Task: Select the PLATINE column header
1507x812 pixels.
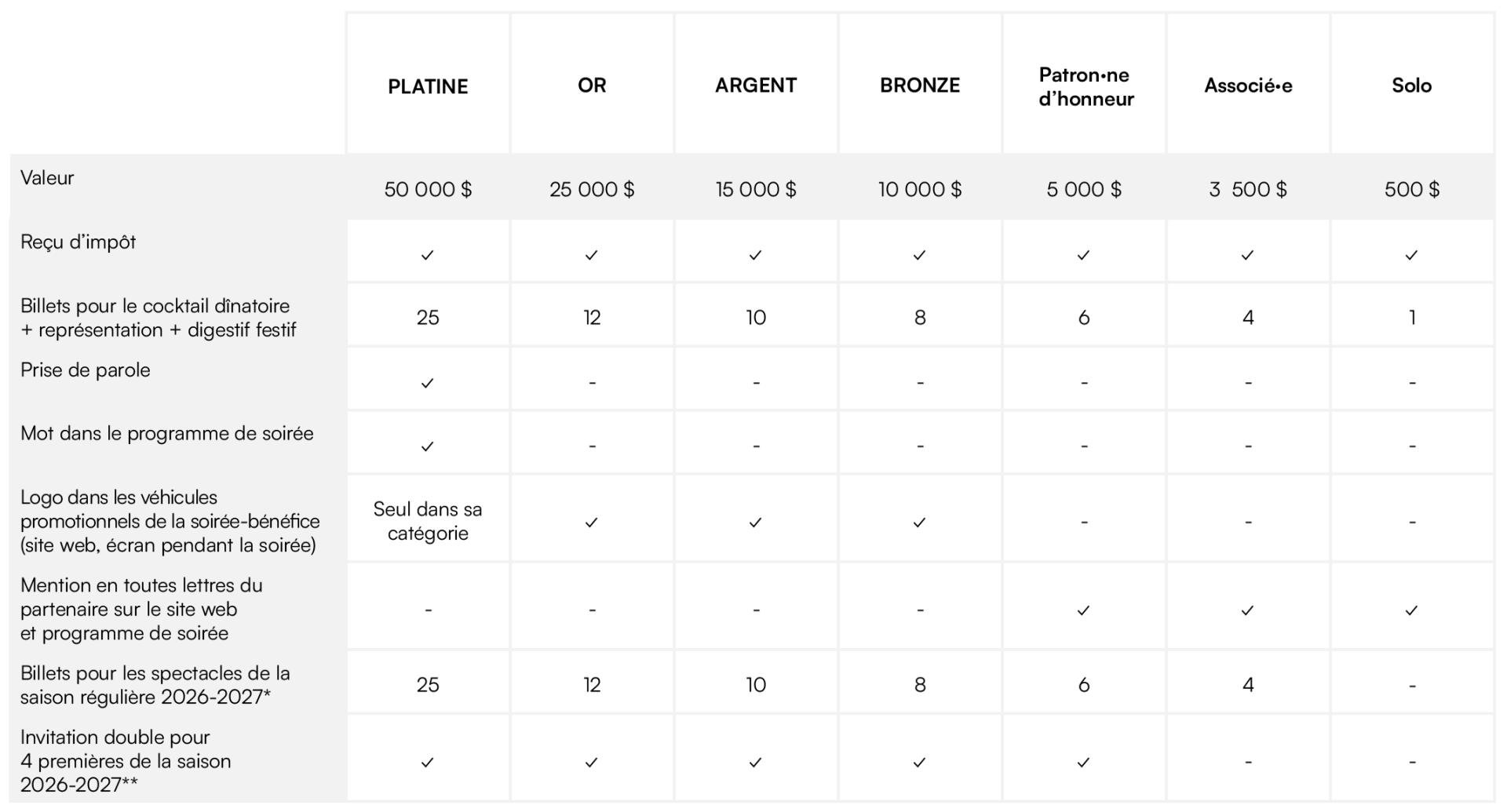Action: 428,86
